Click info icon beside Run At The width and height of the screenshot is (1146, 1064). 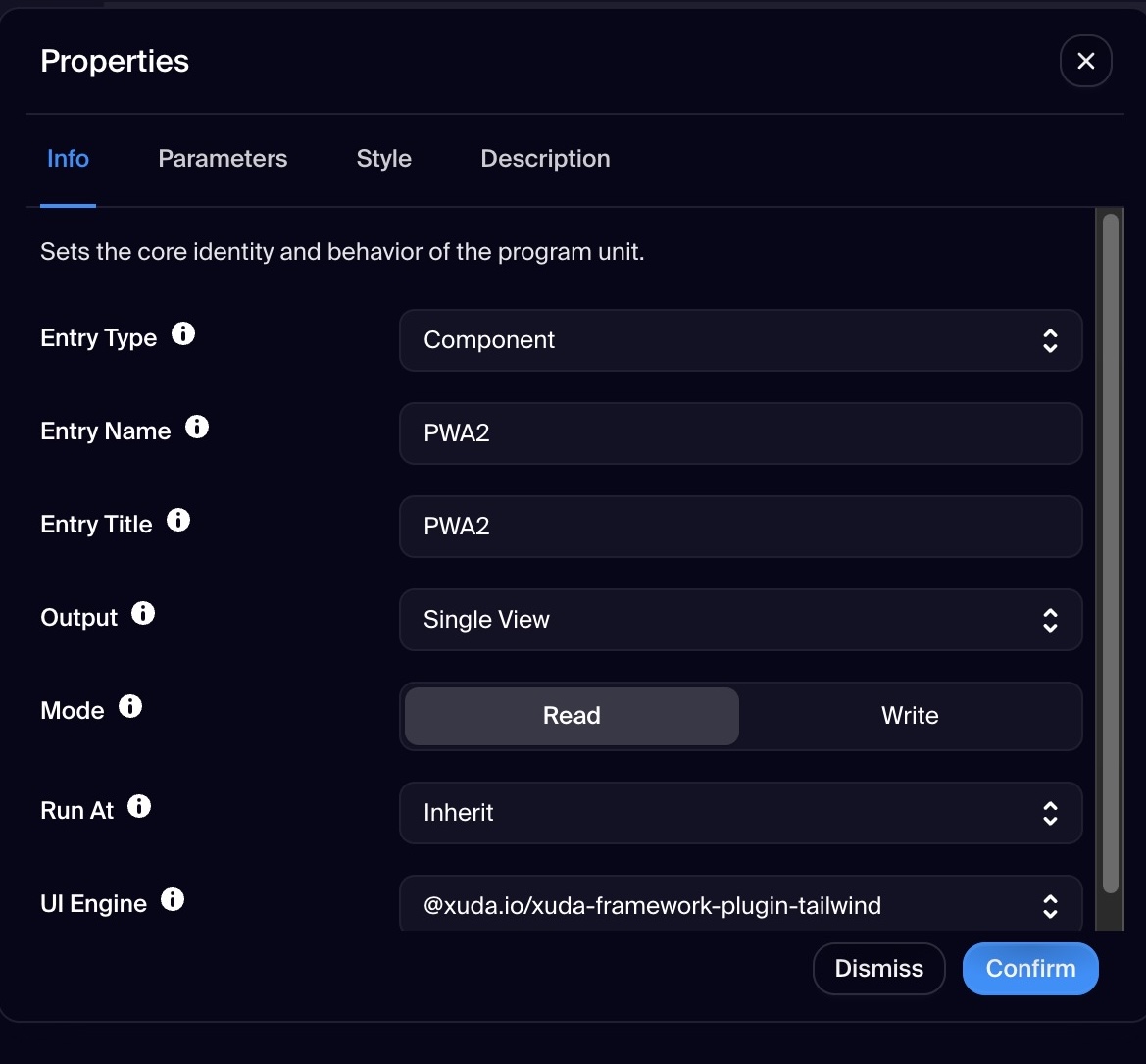139,807
